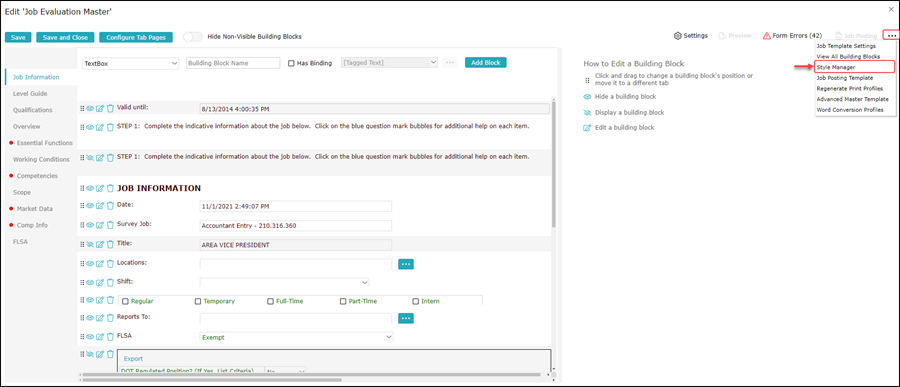Show the hidden Title block via eye-slash icon
900x387 pixels.
(90, 245)
